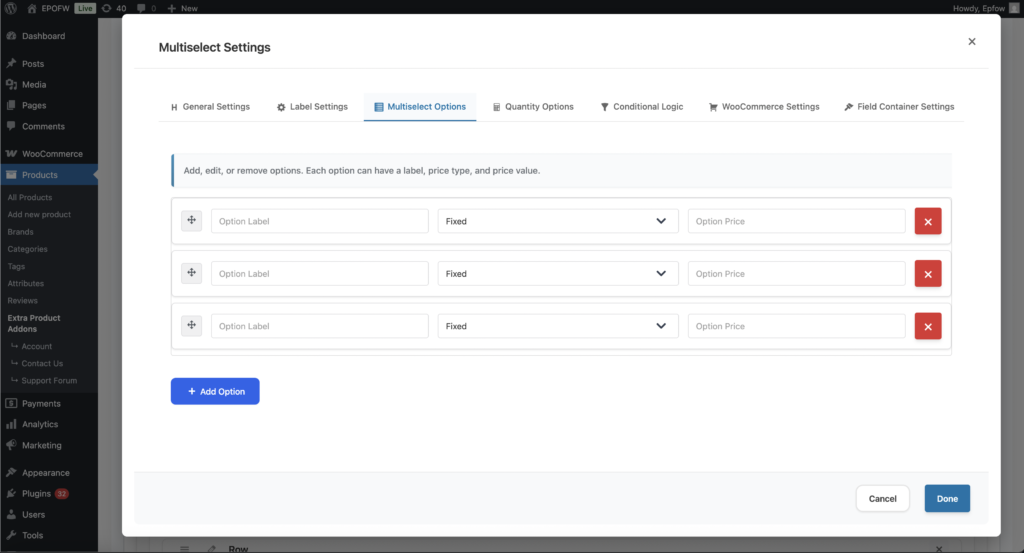Viewport: 1024px width, 553px height.
Task: Click the Add Option button
Action: [215, 391]
